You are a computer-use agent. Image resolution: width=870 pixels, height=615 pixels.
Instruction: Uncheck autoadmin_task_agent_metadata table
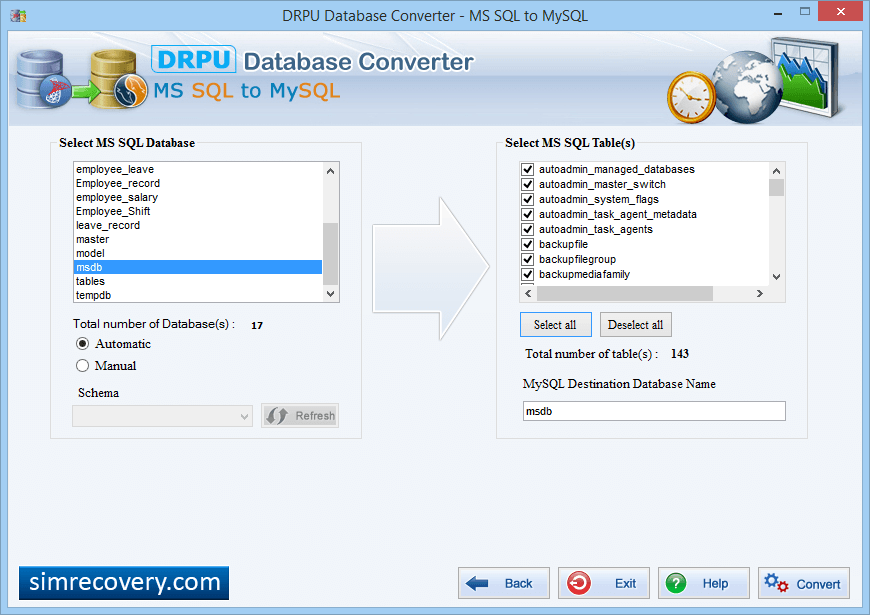click(528, 214)
